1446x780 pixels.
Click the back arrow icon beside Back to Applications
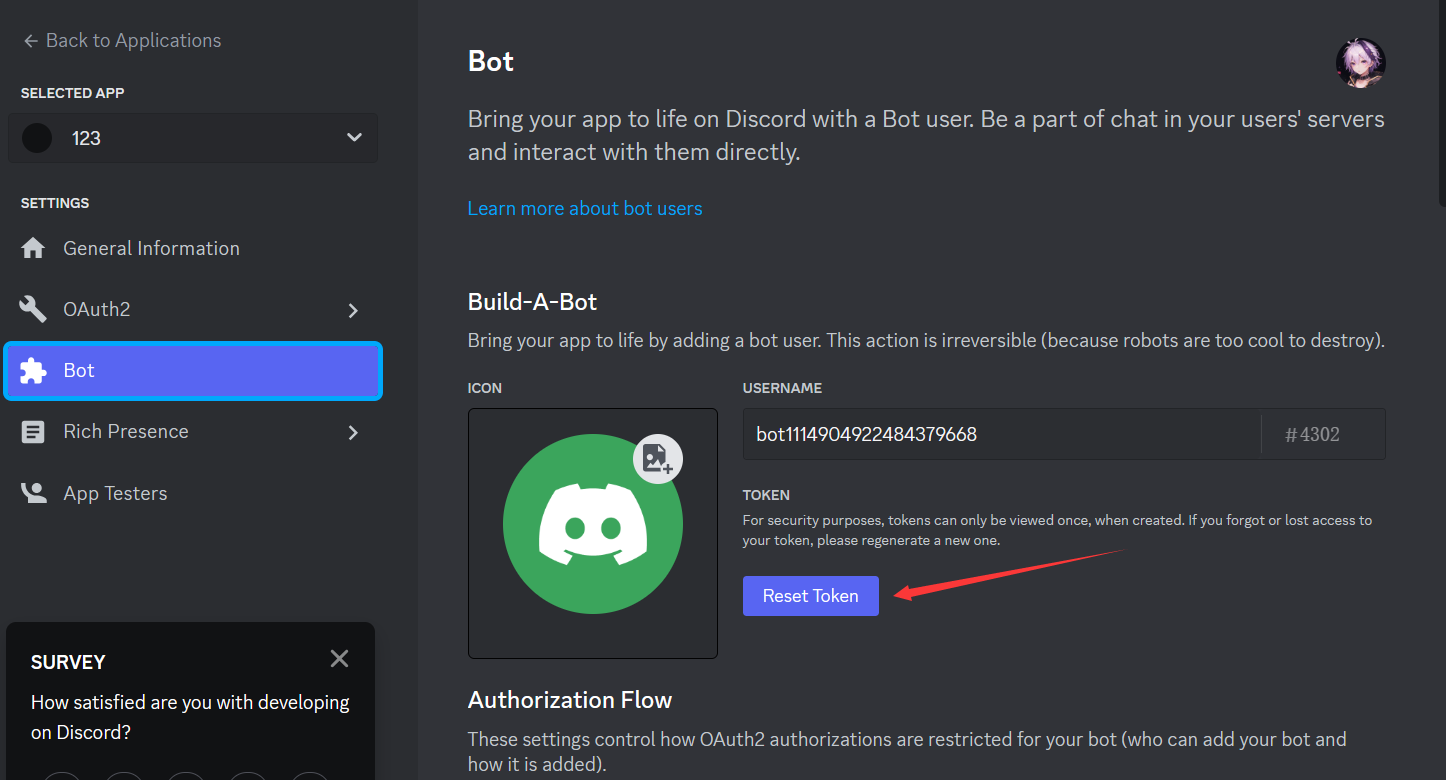[x=31, y=41]
